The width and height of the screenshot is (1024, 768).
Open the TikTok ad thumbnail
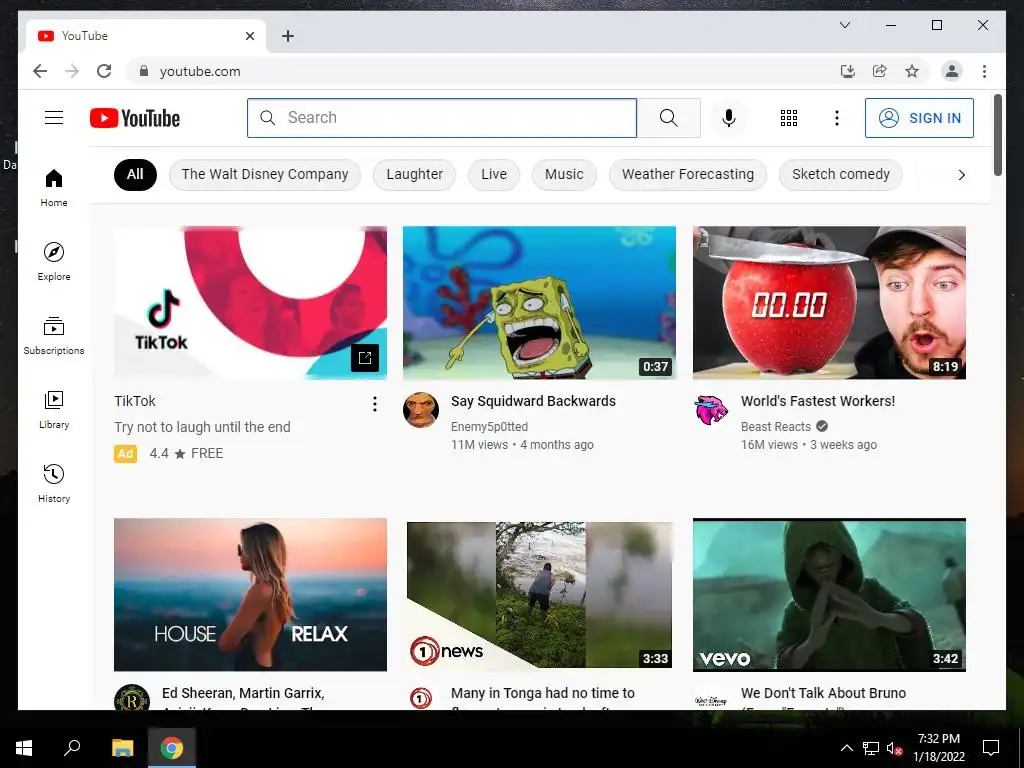click(x=250, y=302)
